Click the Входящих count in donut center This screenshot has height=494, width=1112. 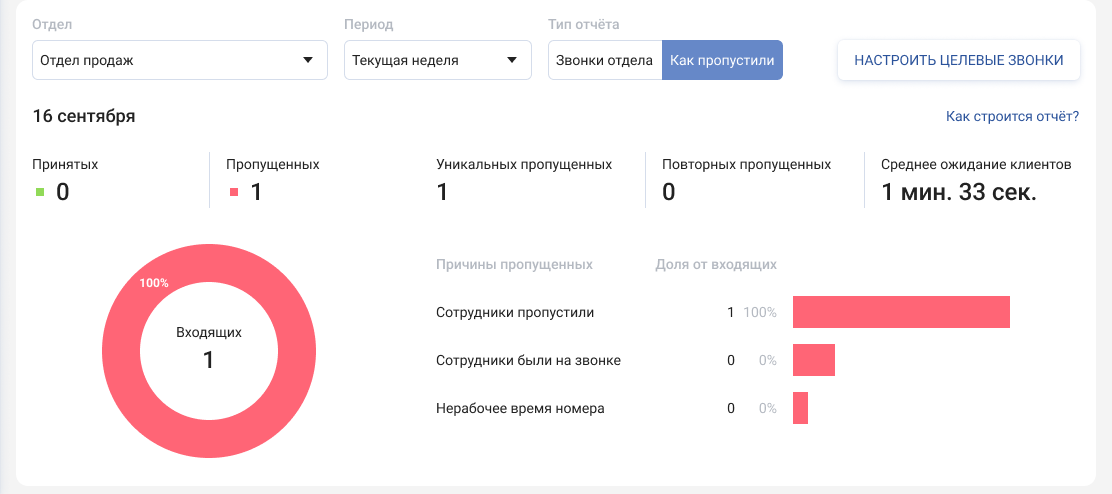tap(209, 360)
